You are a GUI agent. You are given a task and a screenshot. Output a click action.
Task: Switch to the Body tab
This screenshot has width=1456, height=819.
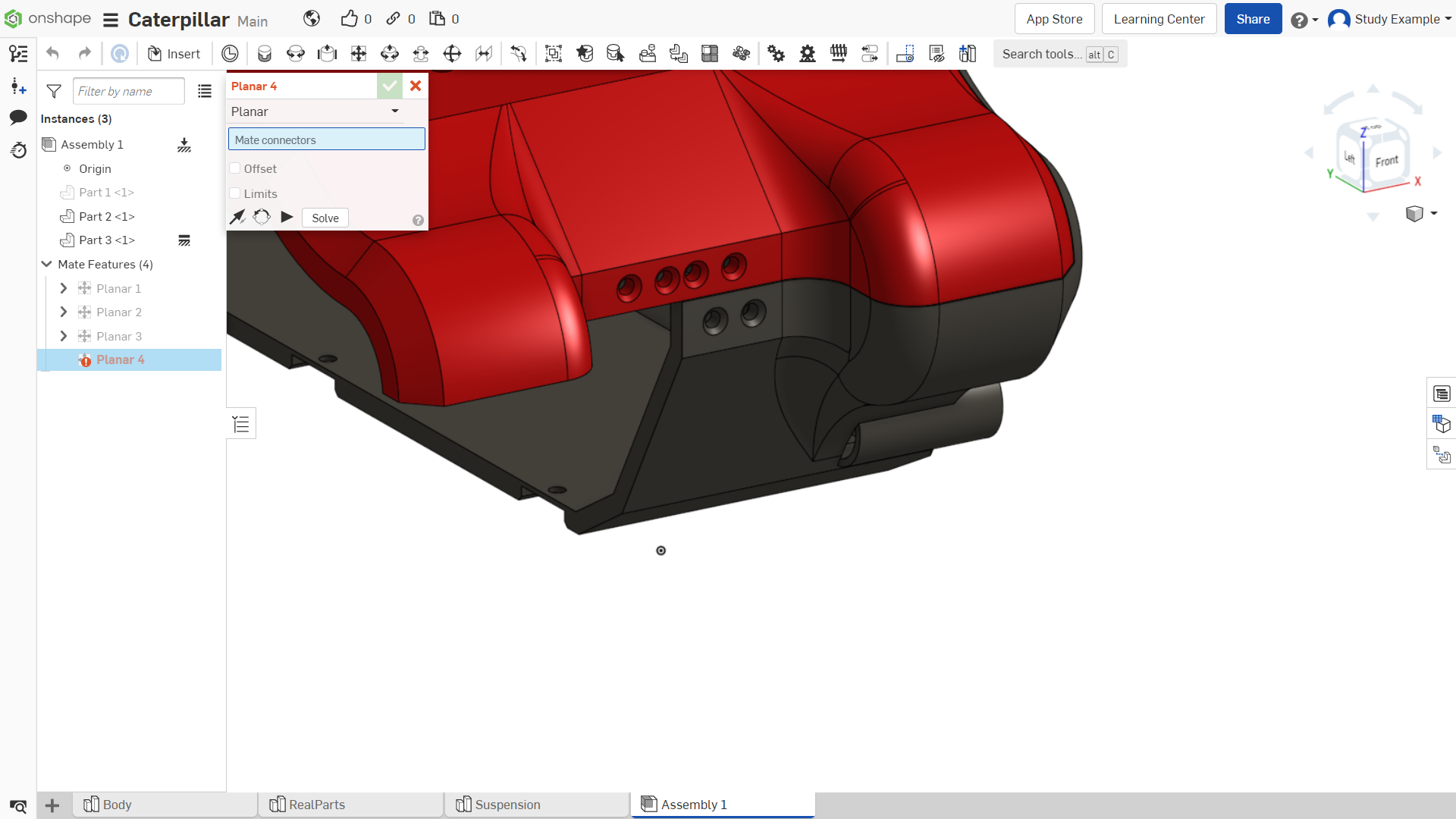coord(165,805)
